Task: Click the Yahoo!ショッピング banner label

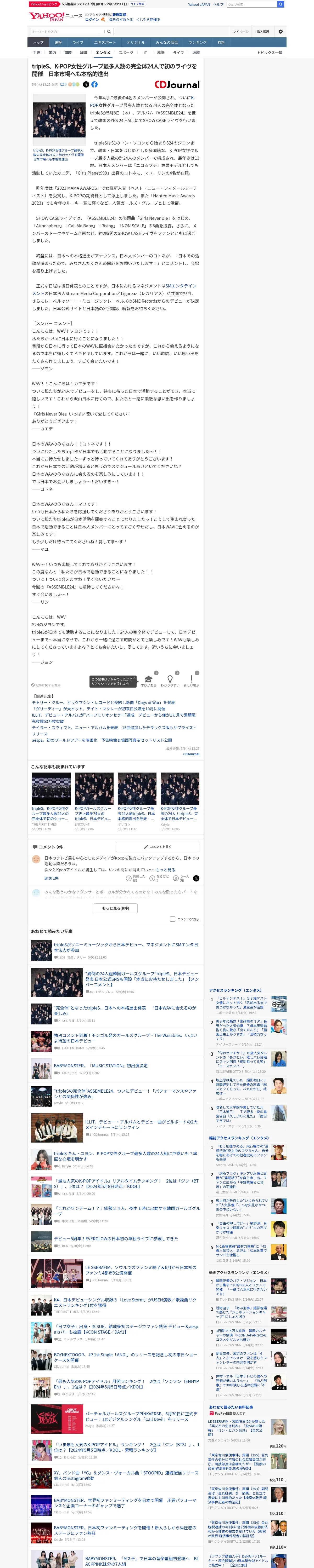Action: coord(44,4)
